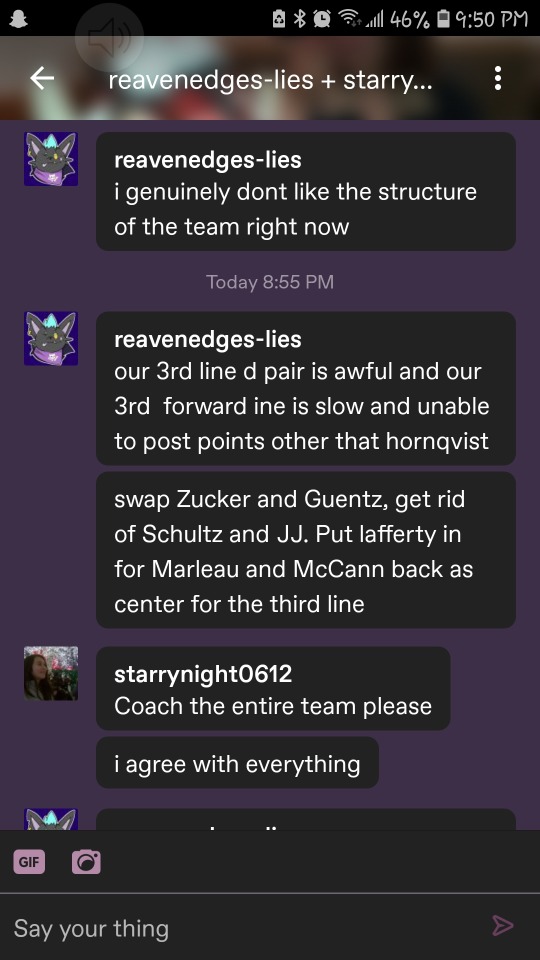Tap the conversation title reavenedges-lies + starry
540x960 pixels.
pyautogui.click(x=270, y=80)
